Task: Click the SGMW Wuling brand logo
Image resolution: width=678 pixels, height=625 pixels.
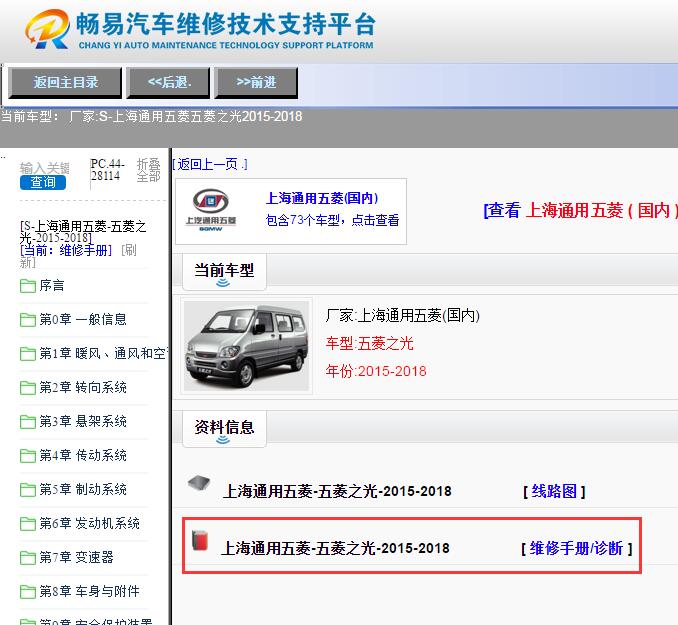Action: point(211,210)
